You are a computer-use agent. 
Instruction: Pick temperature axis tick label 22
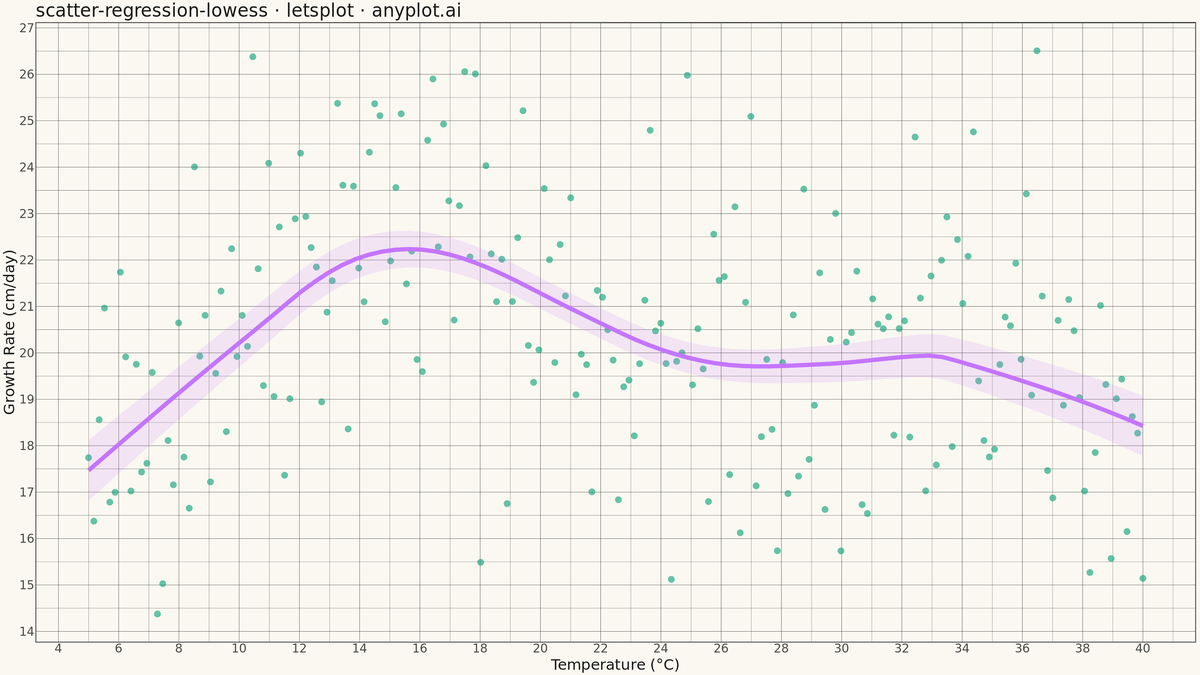(x=600, y=648)
